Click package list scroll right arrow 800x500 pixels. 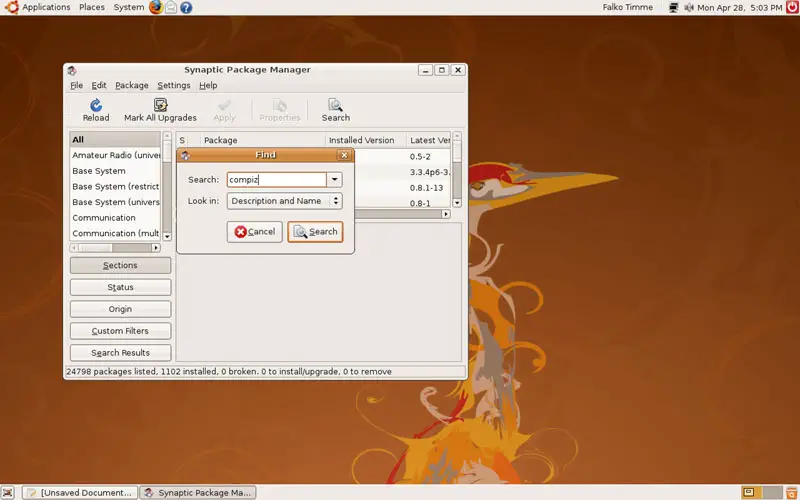(446, 214)
